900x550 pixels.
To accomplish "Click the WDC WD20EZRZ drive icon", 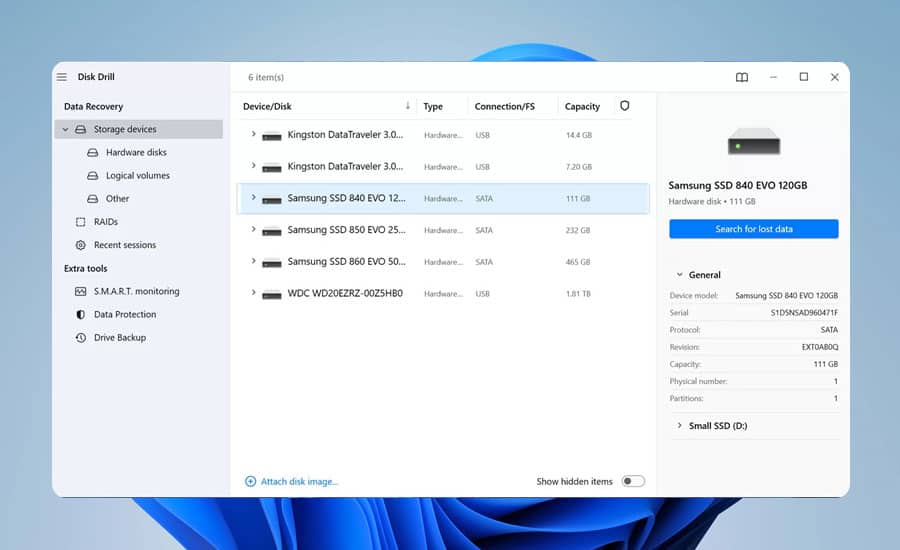I will point(271,295).
